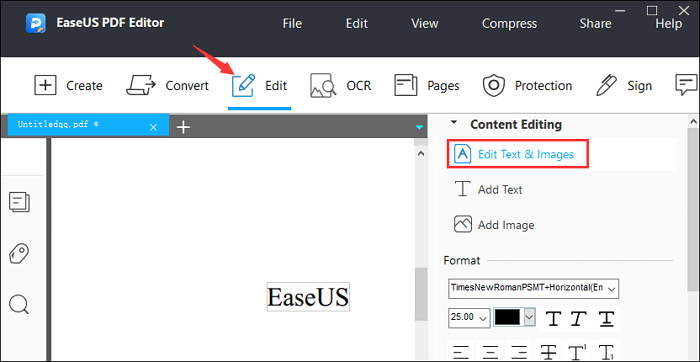
Task: Open the View menu
Action: coord(425,23)
